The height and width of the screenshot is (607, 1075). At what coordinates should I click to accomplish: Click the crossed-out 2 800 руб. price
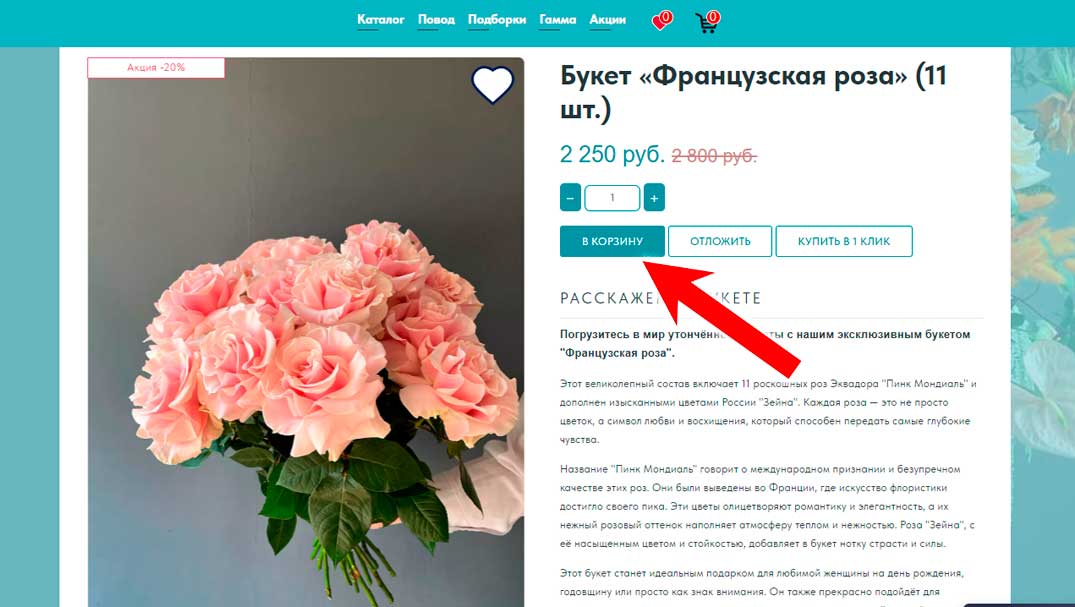point(714,156)
